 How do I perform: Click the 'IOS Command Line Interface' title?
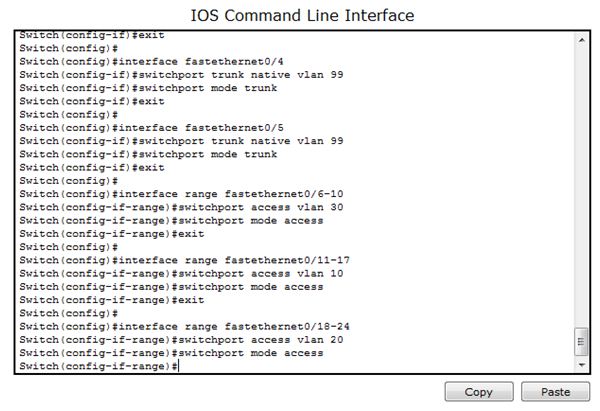[302, 16]
